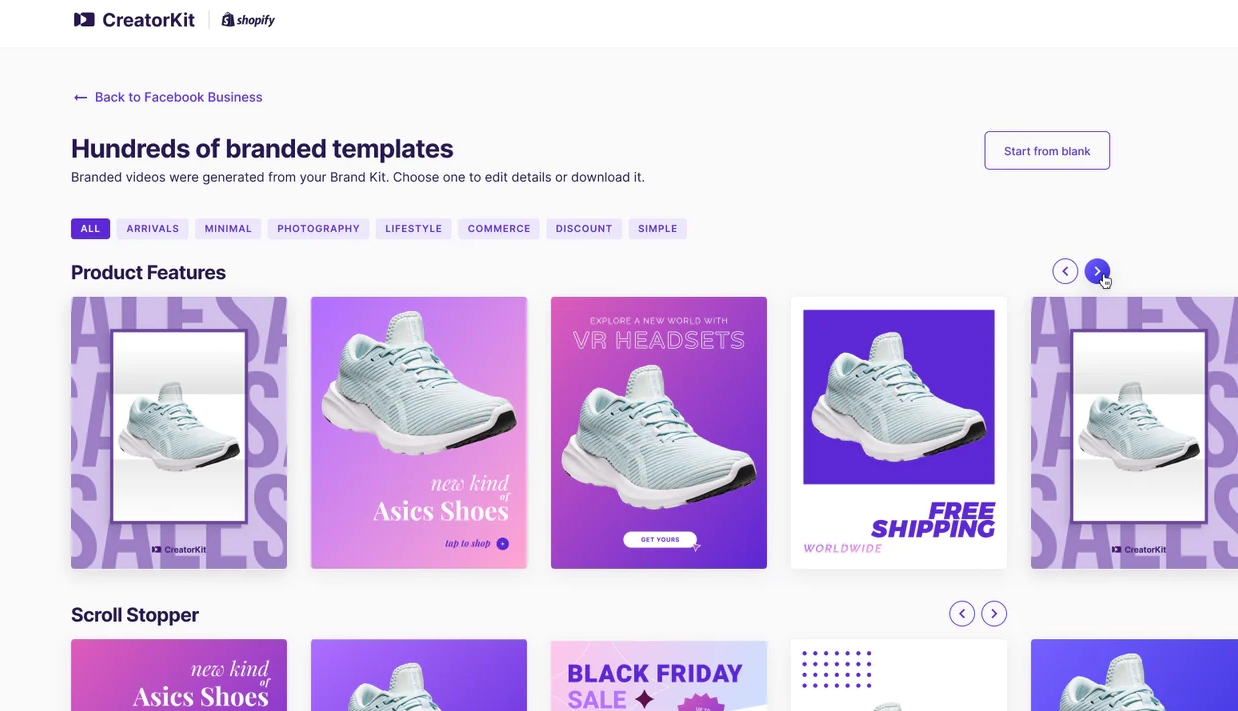Viewport: 1238px width, 711px height.
Task: Apply the SIMPLE filter
Action: [658, 229]
